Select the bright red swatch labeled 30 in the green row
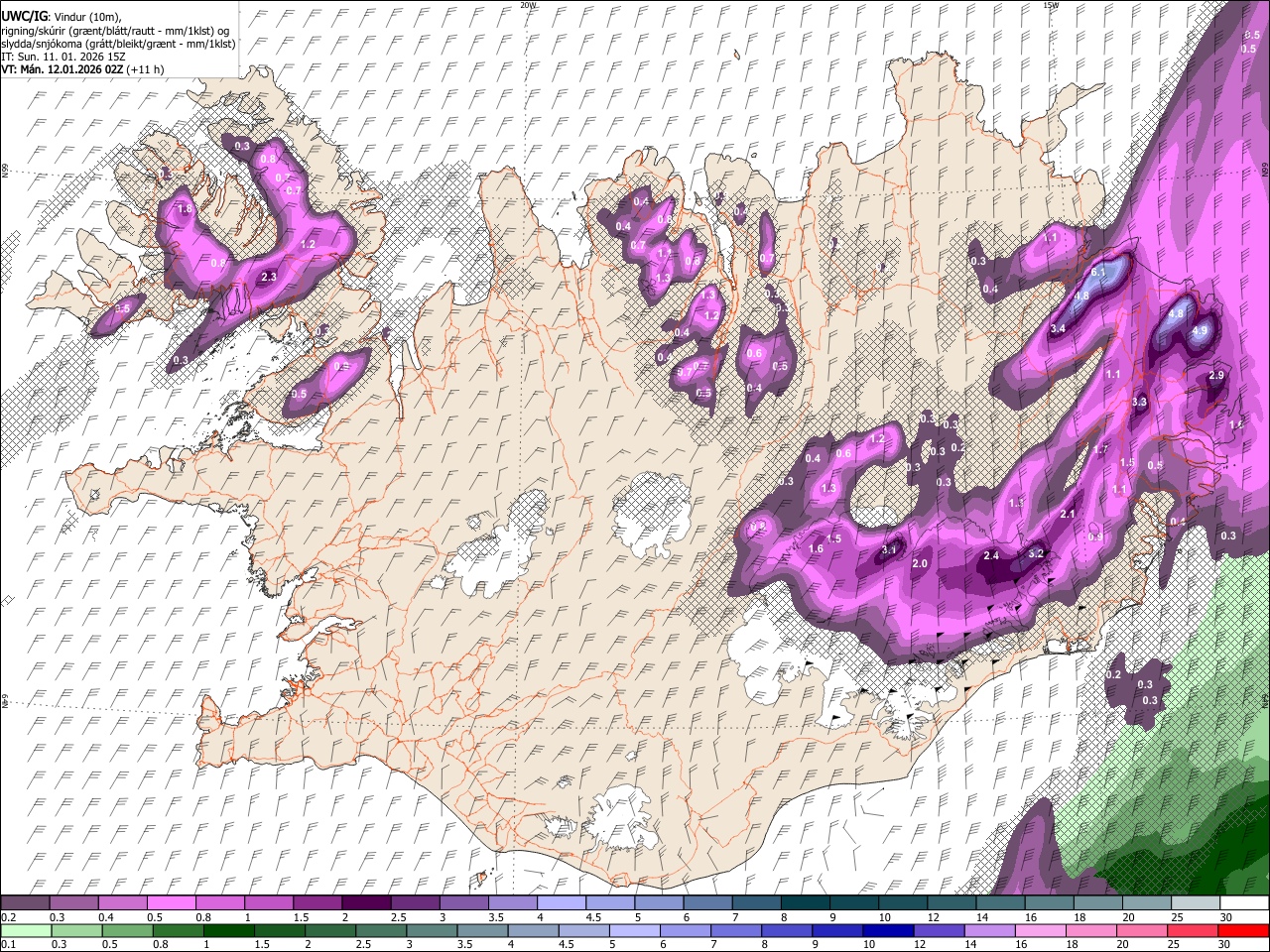 (x=1243, y=929)
